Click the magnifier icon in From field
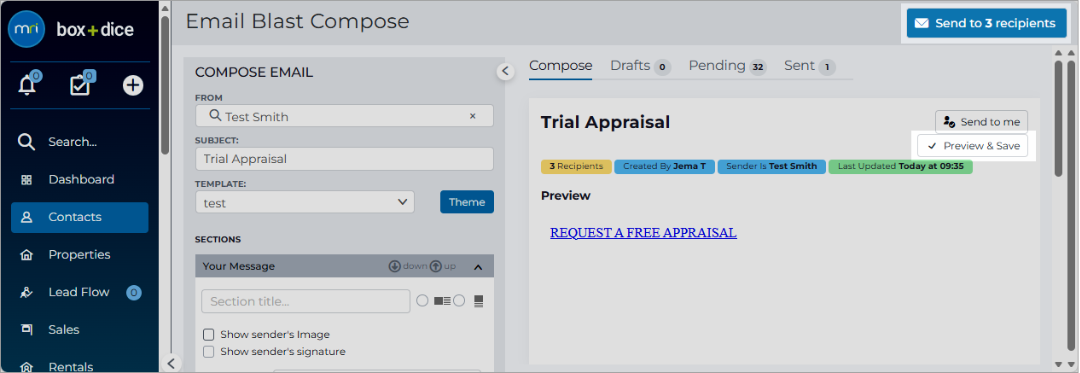This screenshot has width=1080, height=373. click(x=215, y=116)
